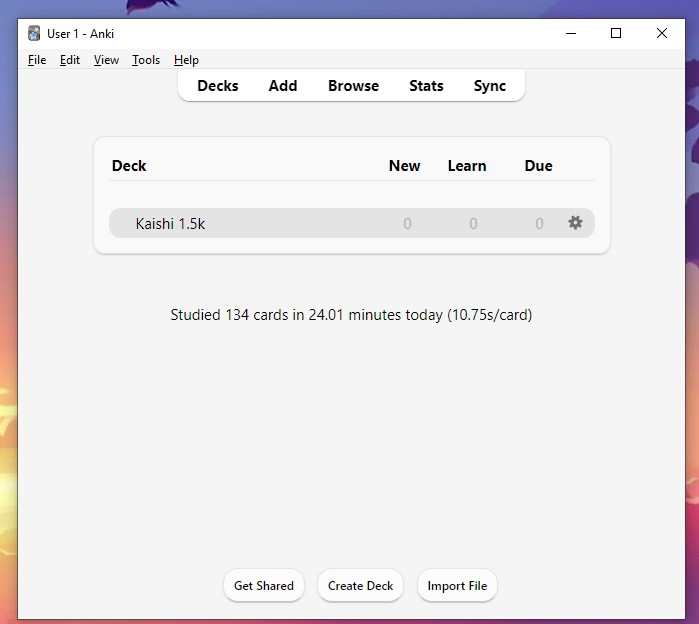Select the Kaishi 1.5k deck
Screen dimensions: 699x624
pyautogui.click(x=170, y=223)
